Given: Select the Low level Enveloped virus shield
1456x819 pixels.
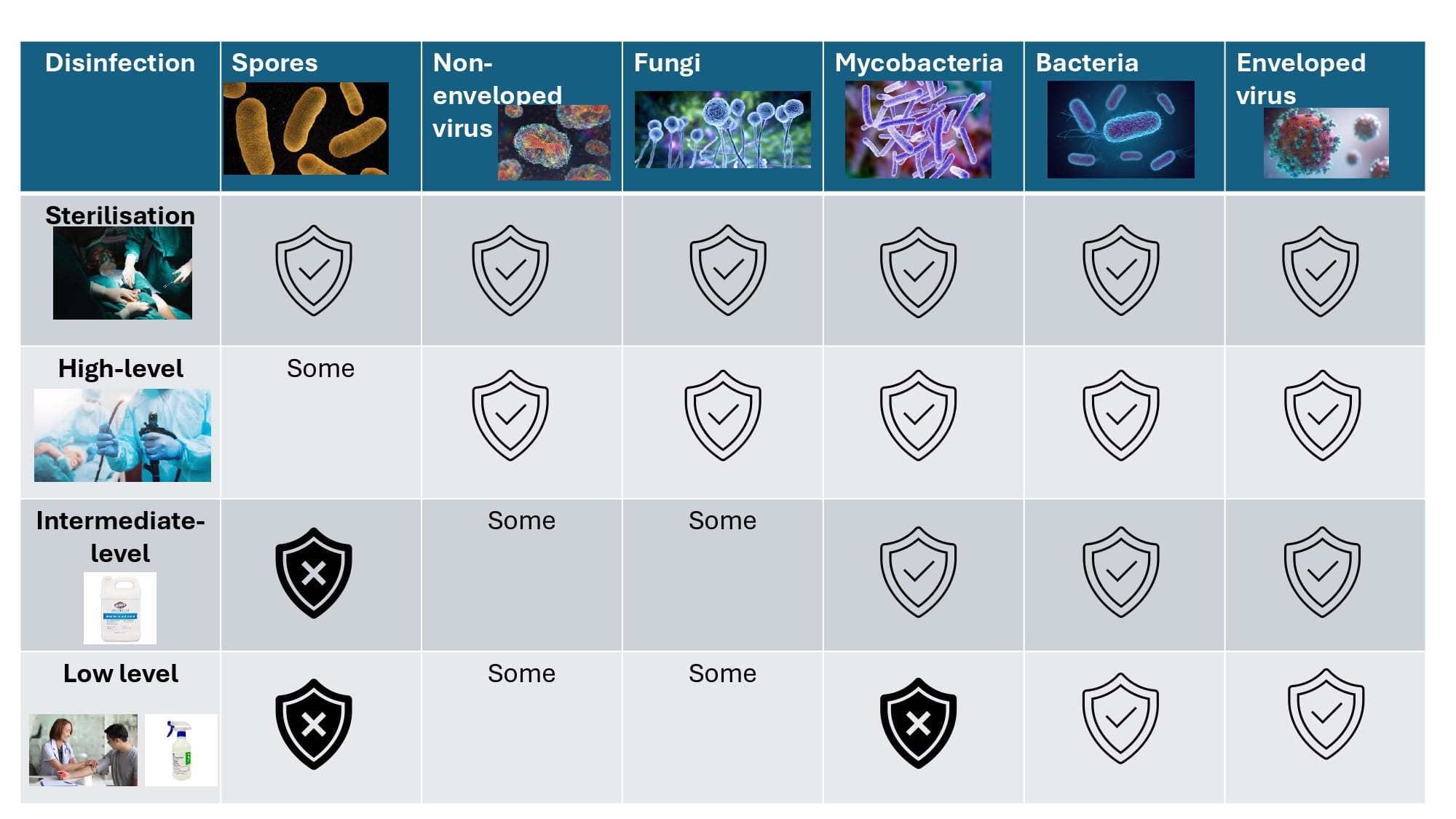Looking at the screenshot, I should tap(1326, 714).
